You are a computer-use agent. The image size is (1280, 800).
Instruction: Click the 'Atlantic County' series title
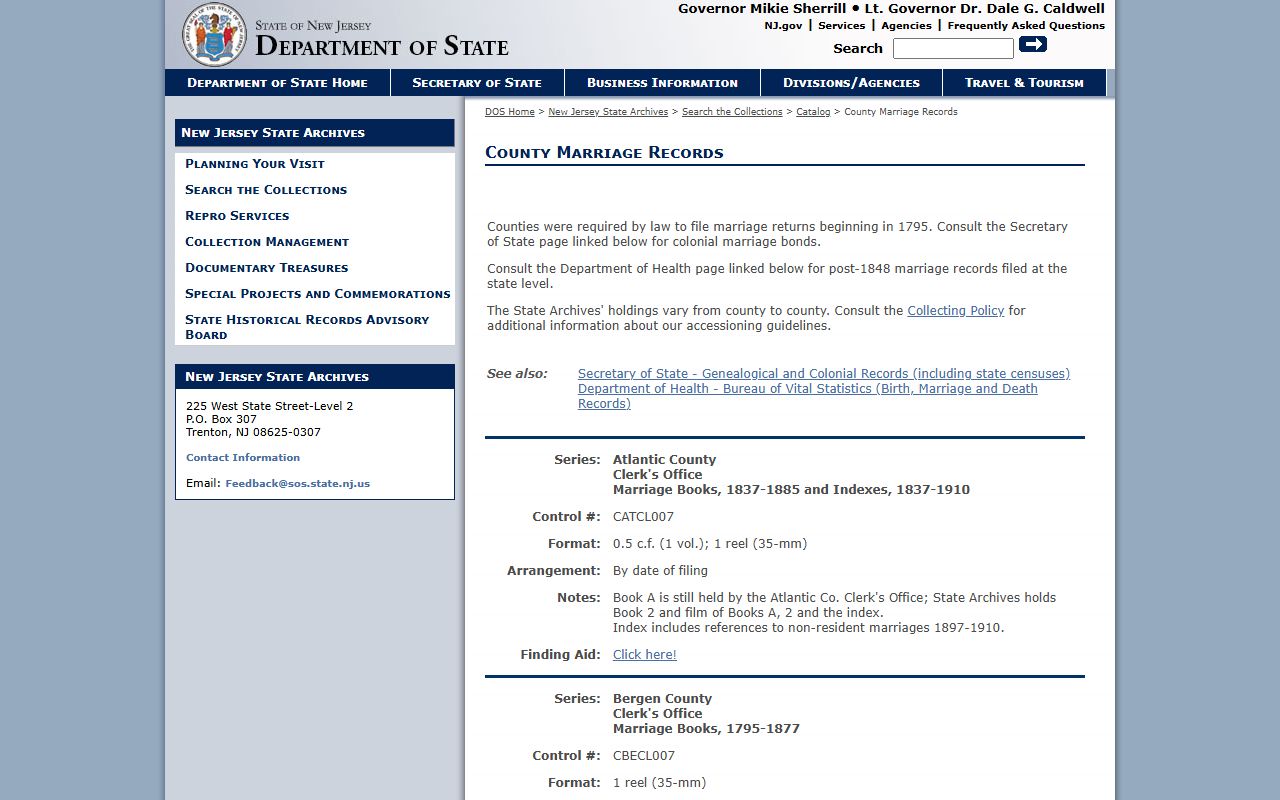(x=664, y=460)
